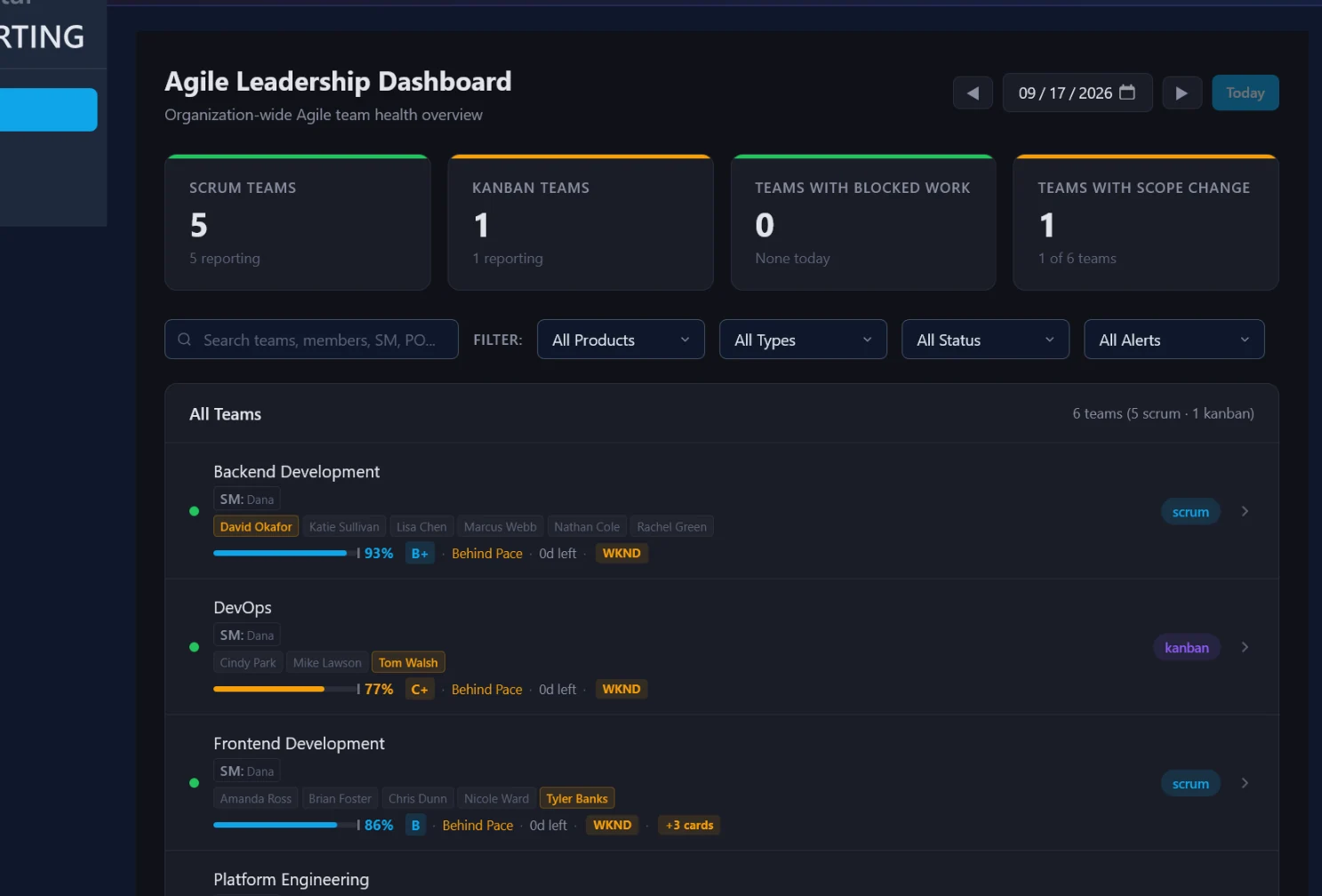1322x896 pixels.
Task: Open DevOps team details chevron
Action: [1245, 647]
